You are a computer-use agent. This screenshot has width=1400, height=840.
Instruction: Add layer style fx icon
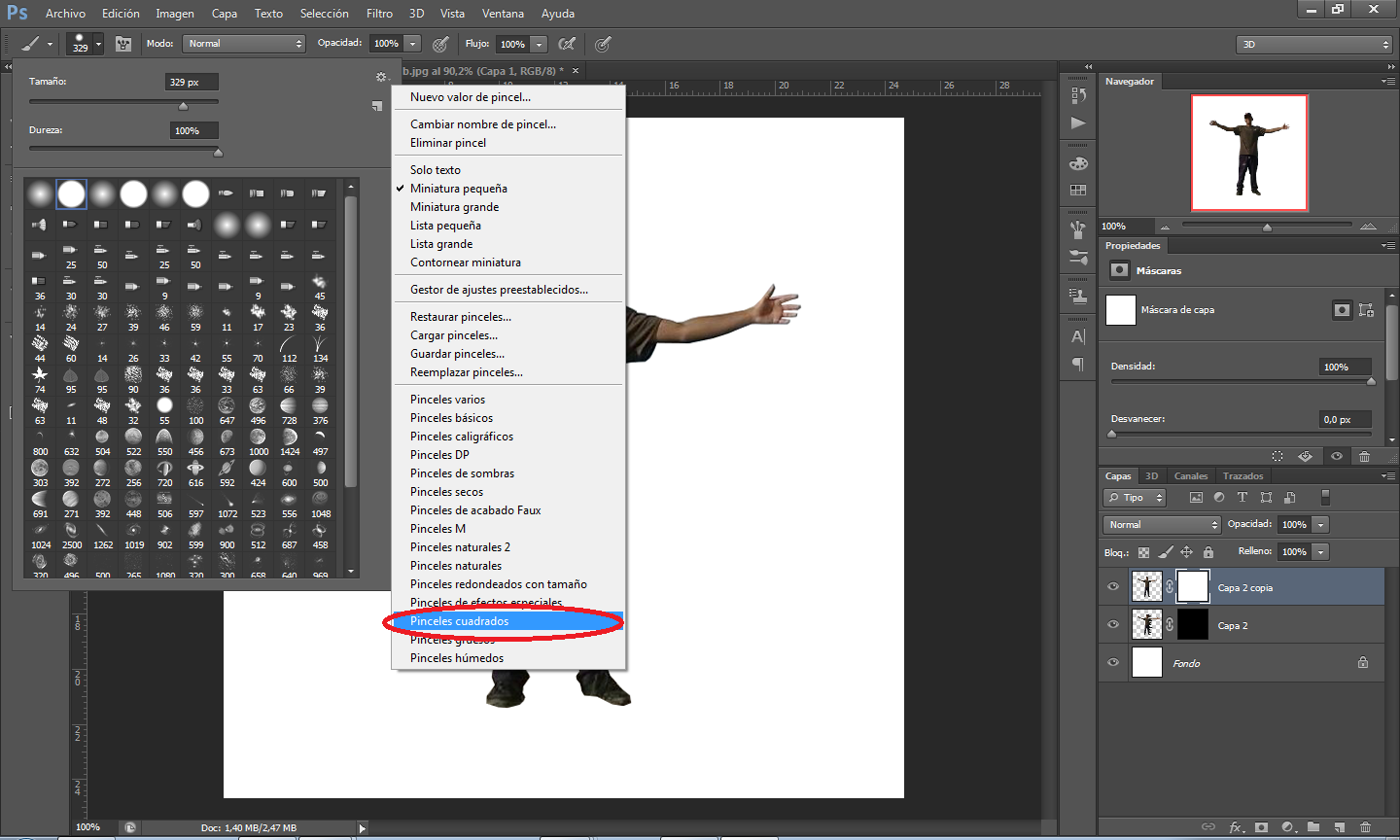[1237, 827]
